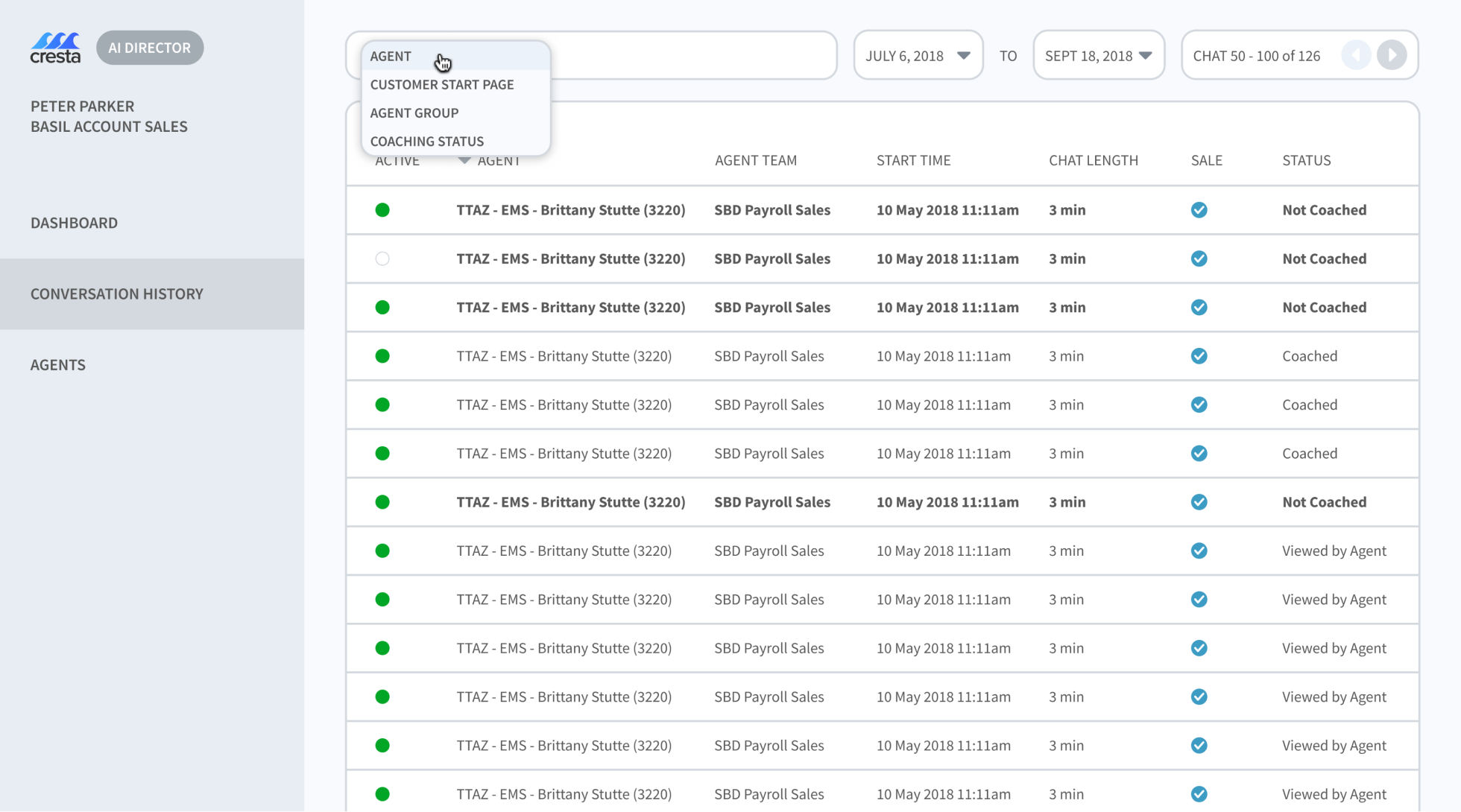The image size is (1461, 812).
Task: Toggle the third row's green active indicator
Action: (382, 308)
